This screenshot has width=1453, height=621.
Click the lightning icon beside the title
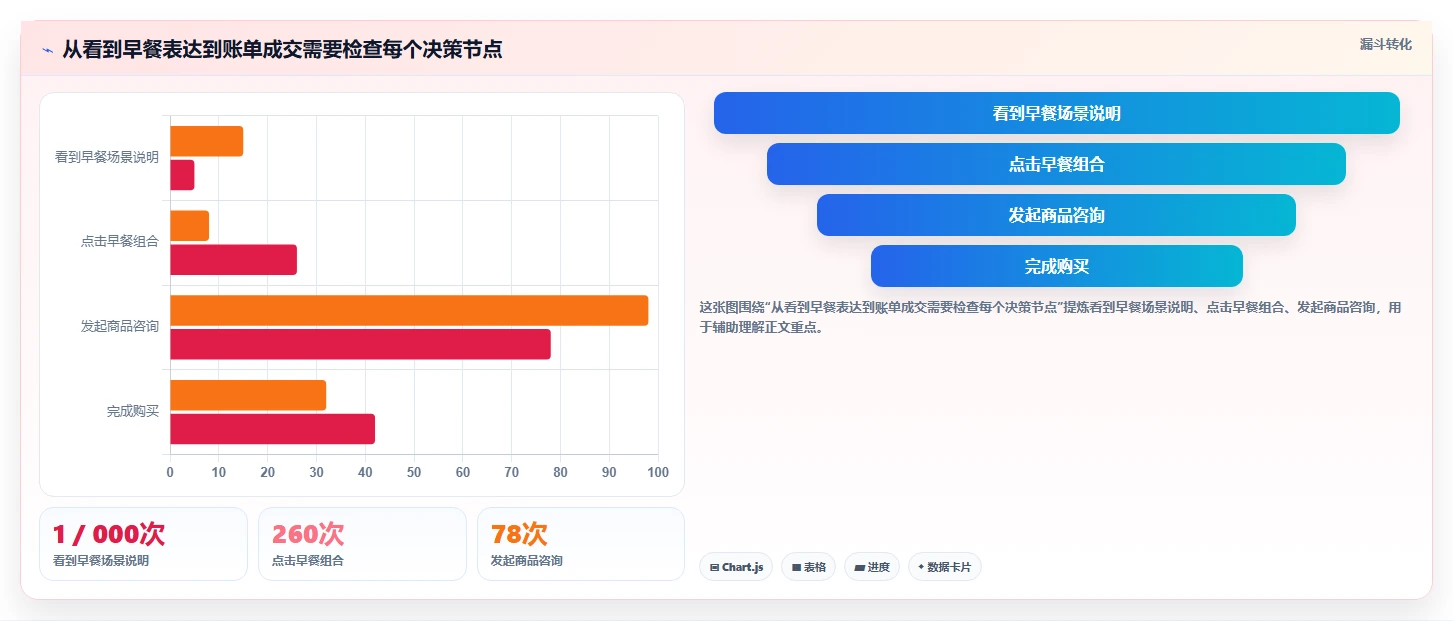47,49
